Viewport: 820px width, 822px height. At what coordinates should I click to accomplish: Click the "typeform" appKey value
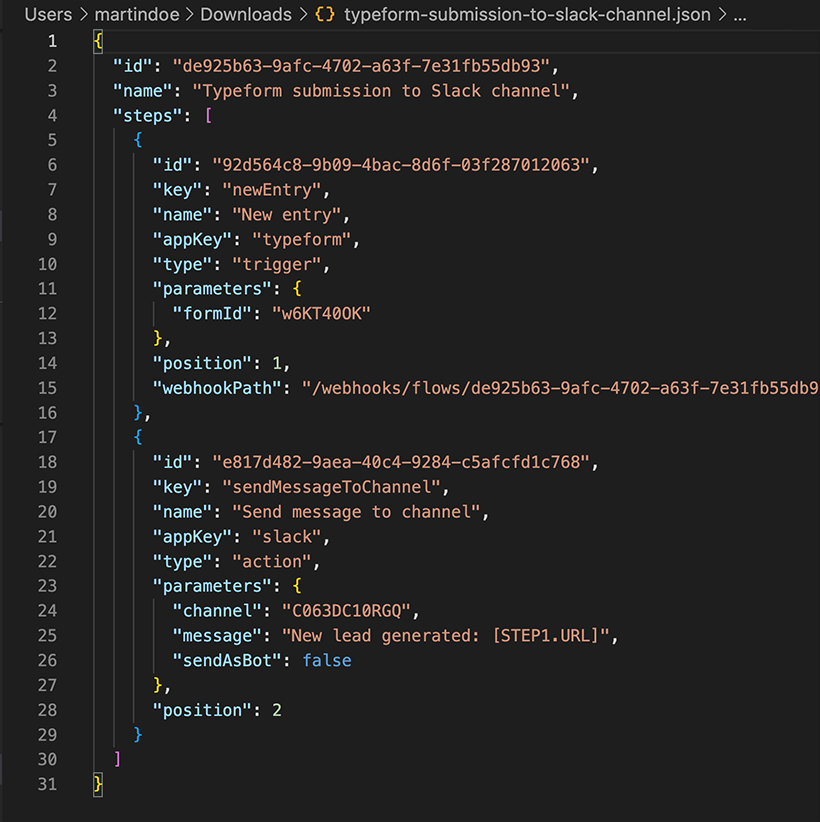[301, 240]
